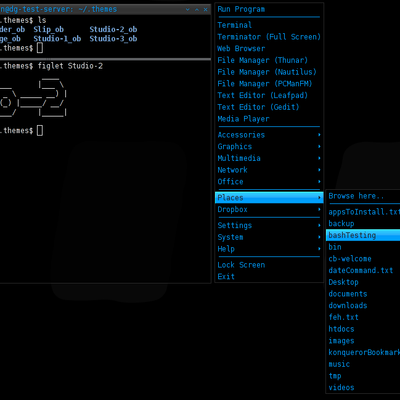400x400 pixels.
Task: Open the htdocs folder entry
Action: click(363, 329)
